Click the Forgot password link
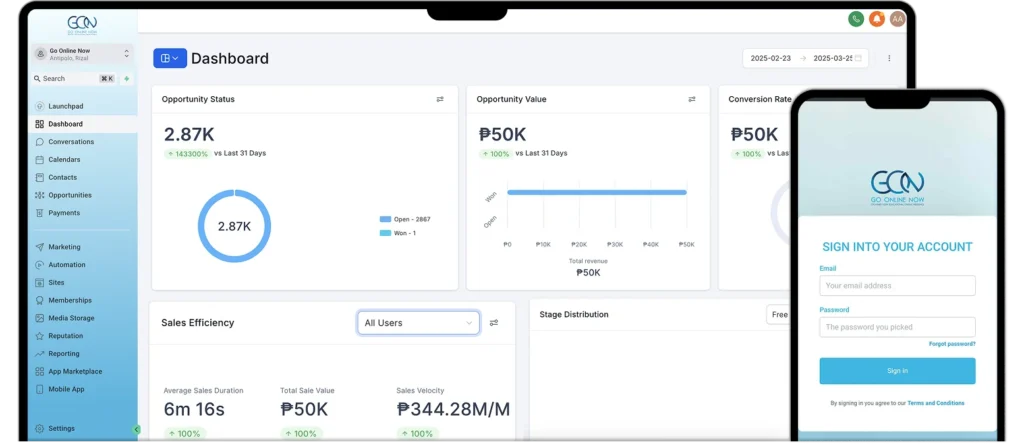The image size is (1024, 444). pos(951,344)
